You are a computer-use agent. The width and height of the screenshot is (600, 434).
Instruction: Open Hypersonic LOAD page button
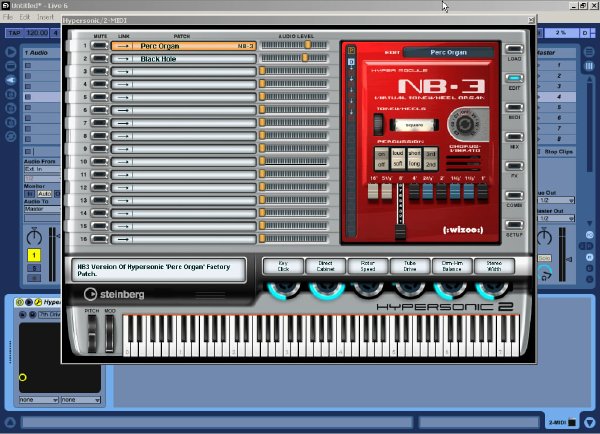tap(514, 49)
